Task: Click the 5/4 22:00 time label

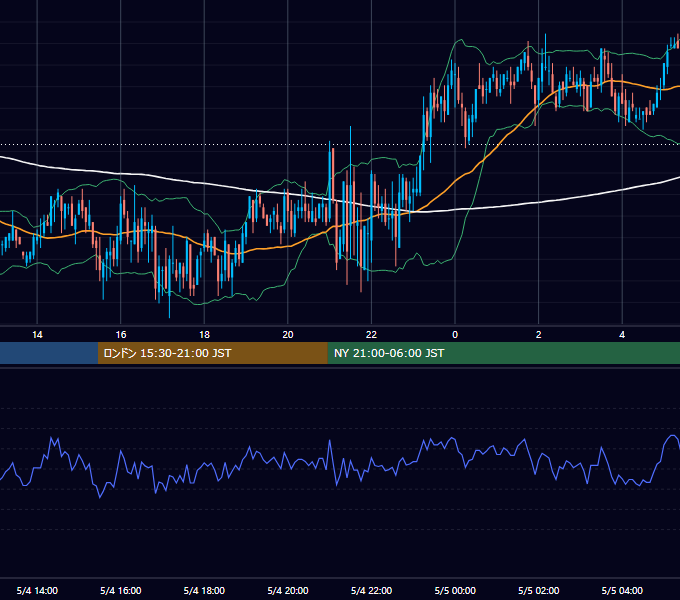Action: (371, 591)
